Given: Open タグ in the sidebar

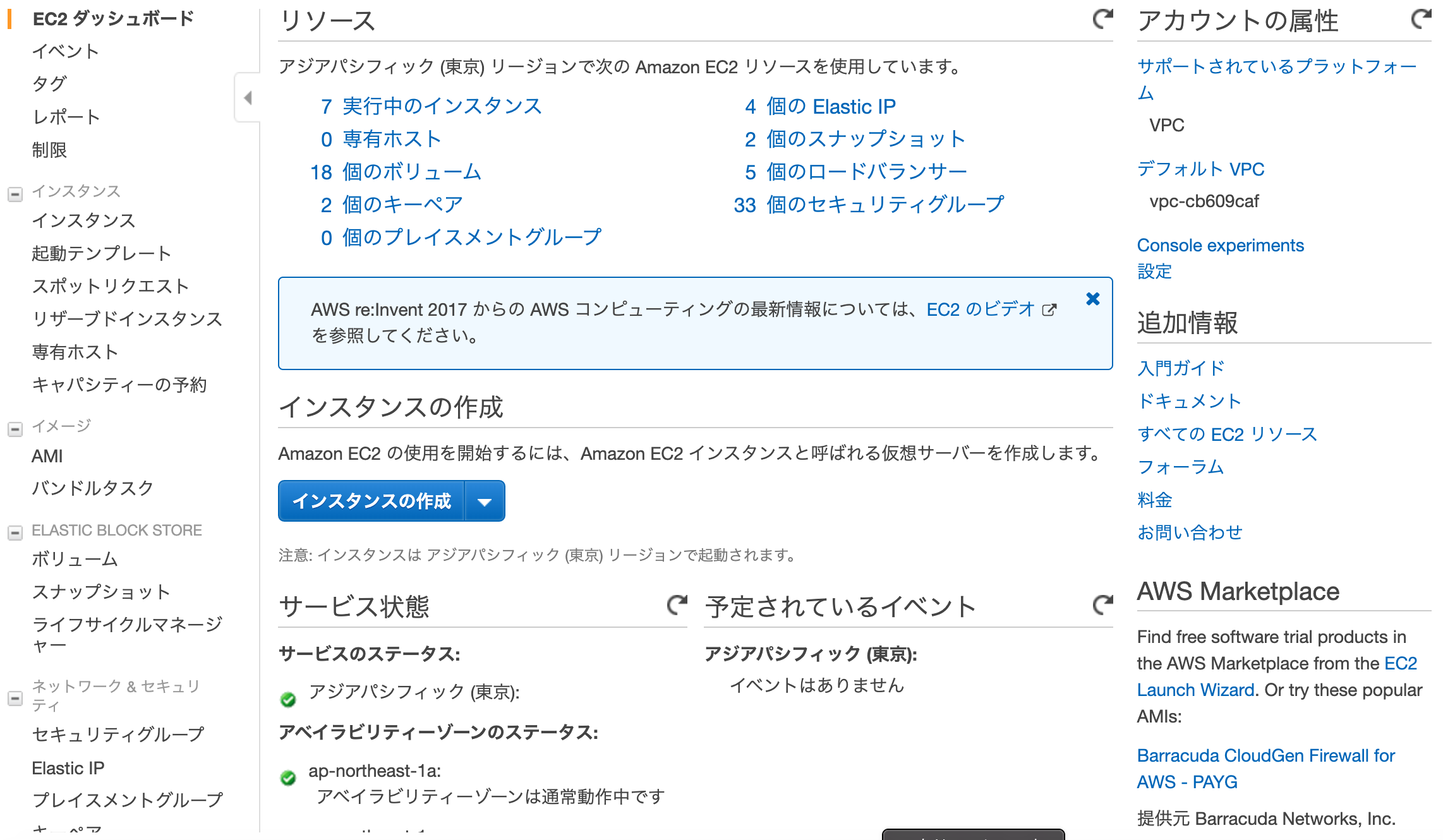Looking at the screenshot, I should pos(49,84).
